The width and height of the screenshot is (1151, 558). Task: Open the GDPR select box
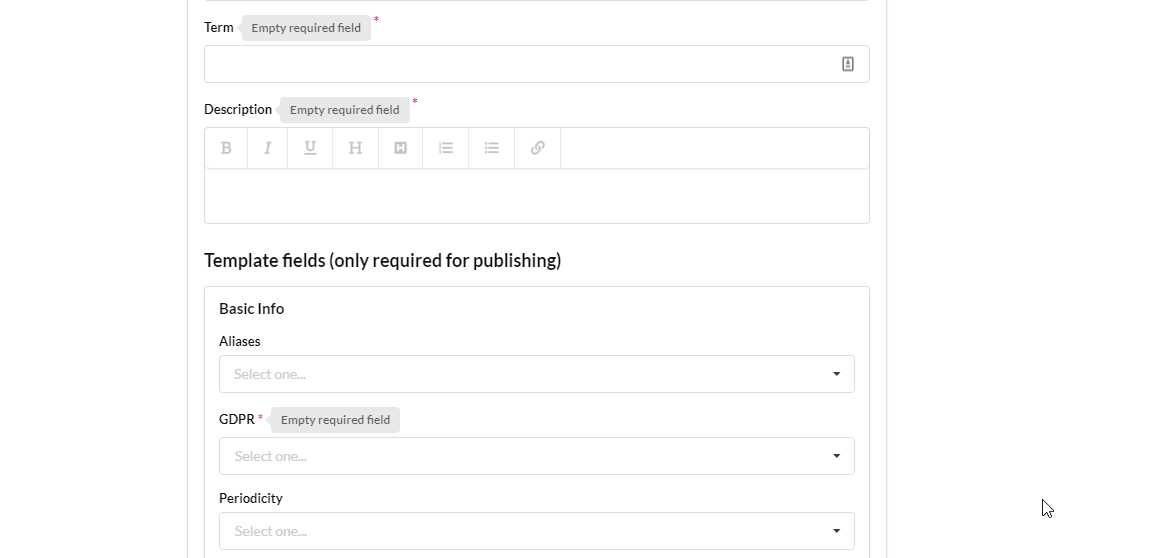pyautogui.click(x=520, y=456)
